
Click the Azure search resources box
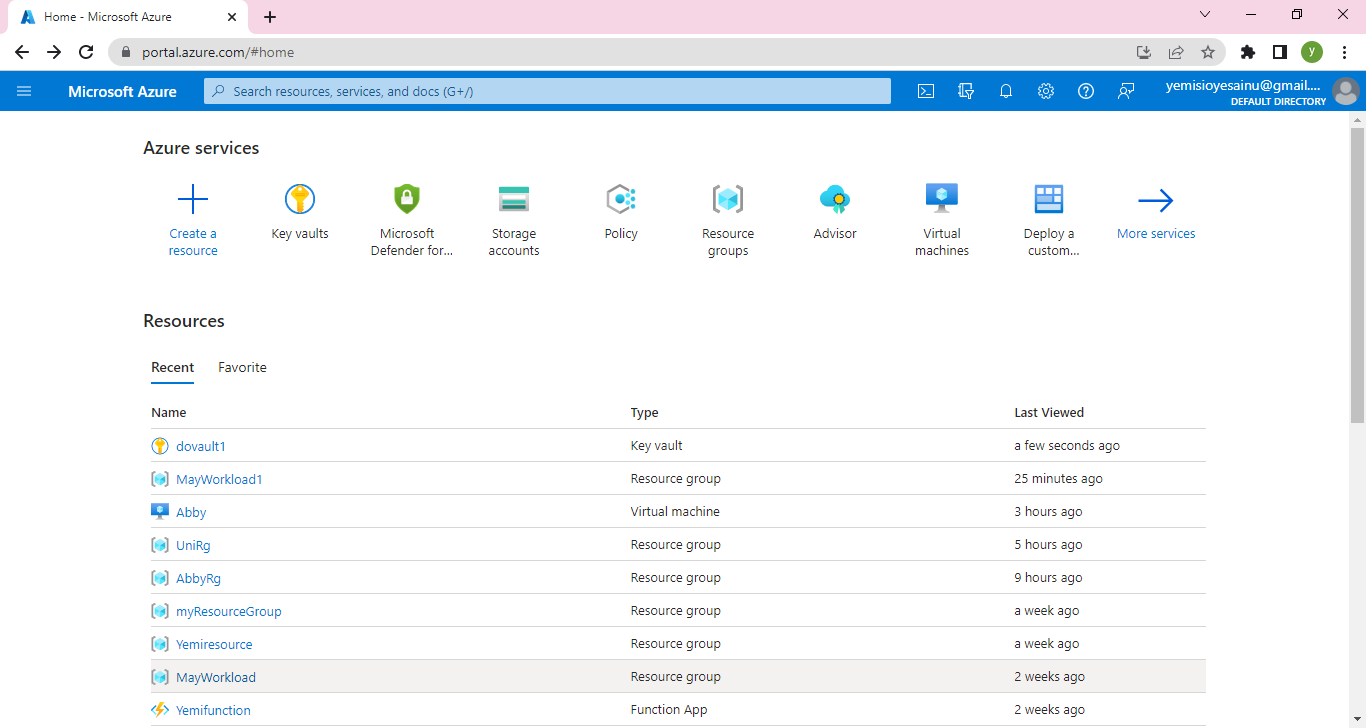pos(547,91)
